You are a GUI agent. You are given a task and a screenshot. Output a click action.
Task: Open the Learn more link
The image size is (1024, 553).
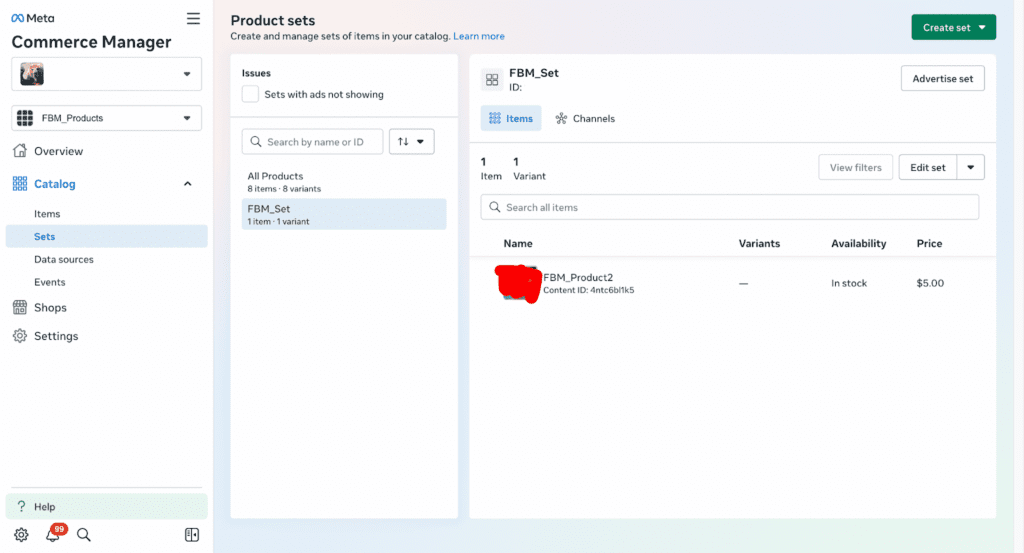(479, 36)
